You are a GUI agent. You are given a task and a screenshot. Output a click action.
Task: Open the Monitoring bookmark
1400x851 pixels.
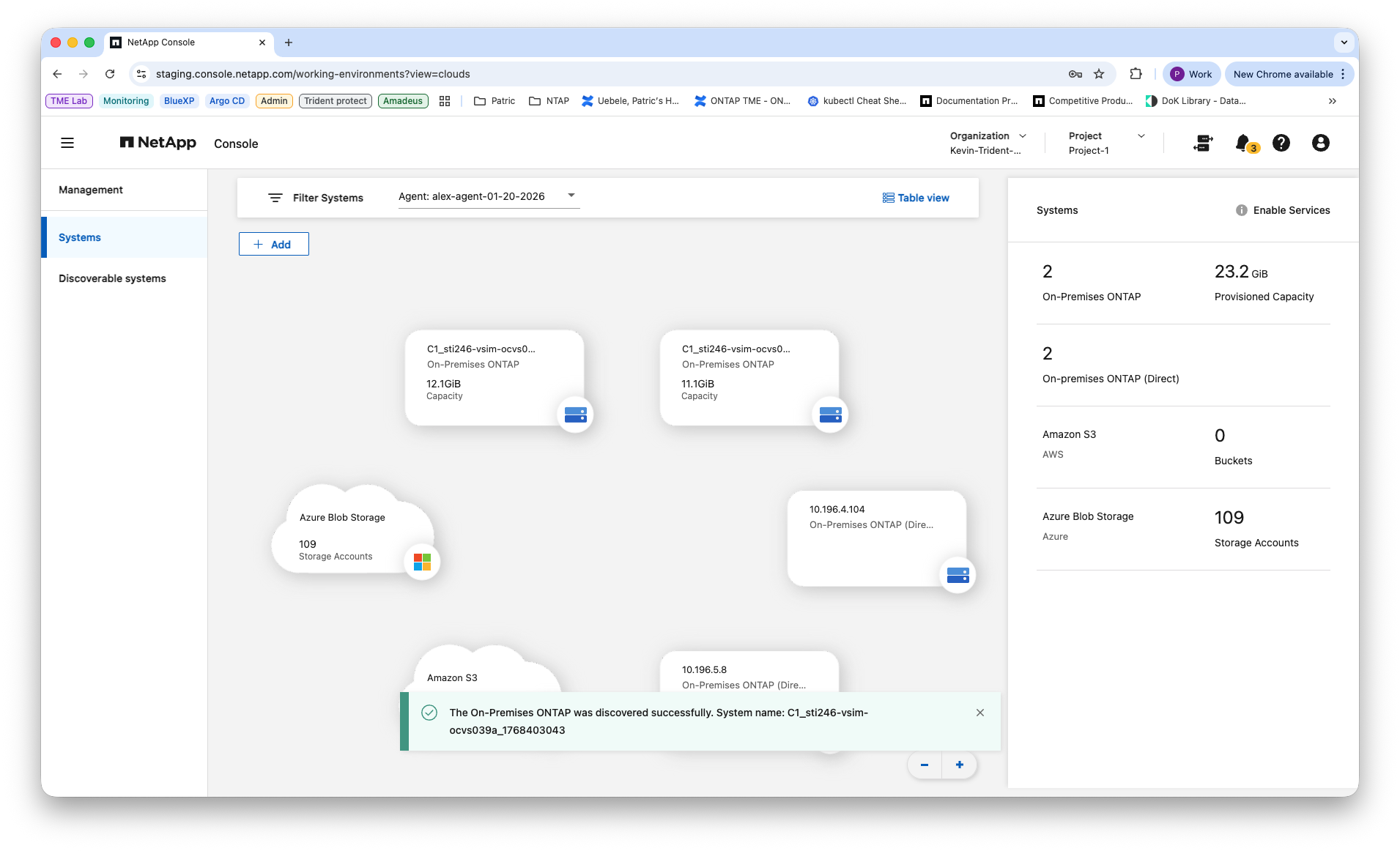point(126,101)
